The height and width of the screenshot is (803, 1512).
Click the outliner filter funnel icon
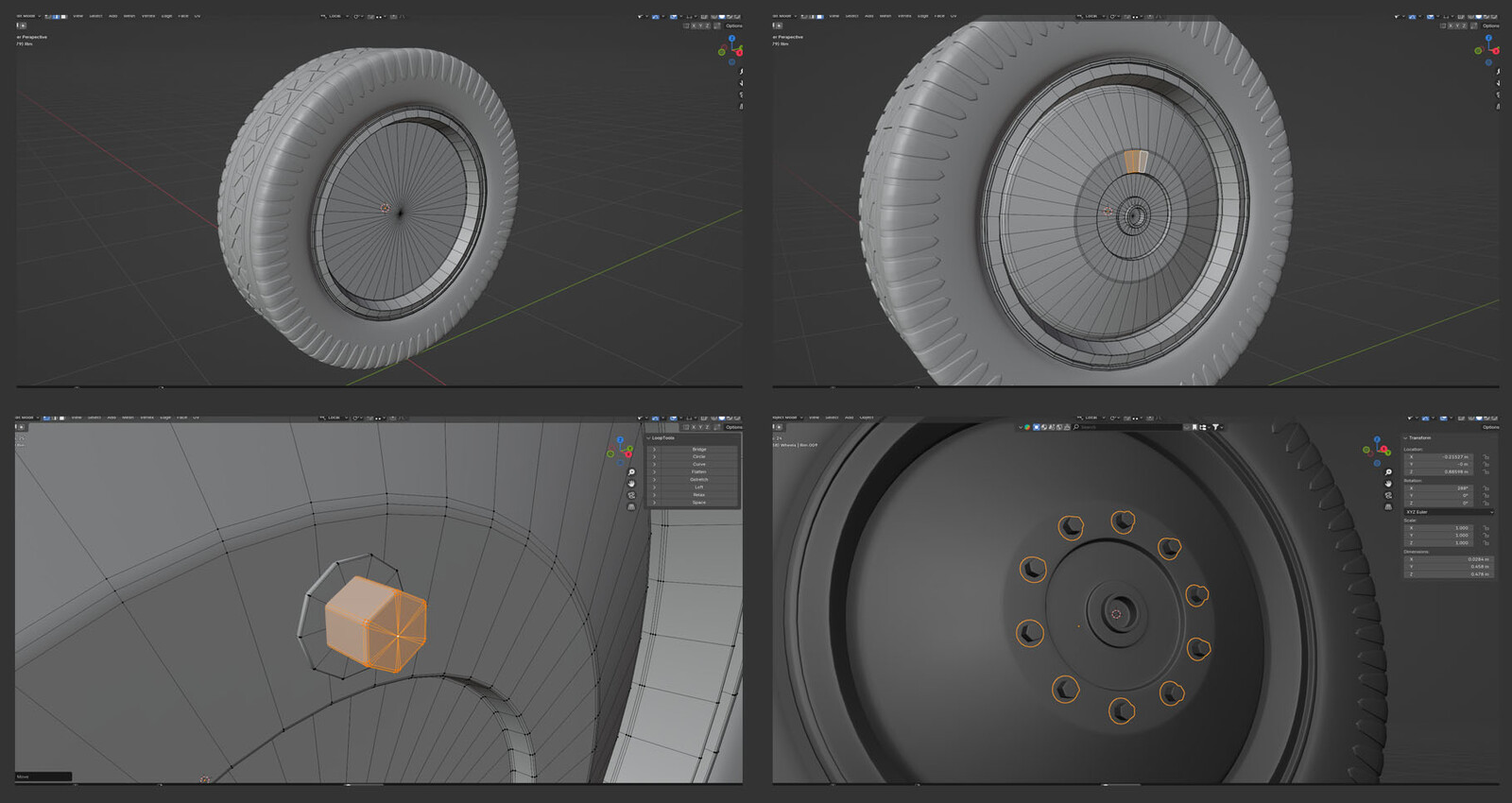pos(1215,427)
